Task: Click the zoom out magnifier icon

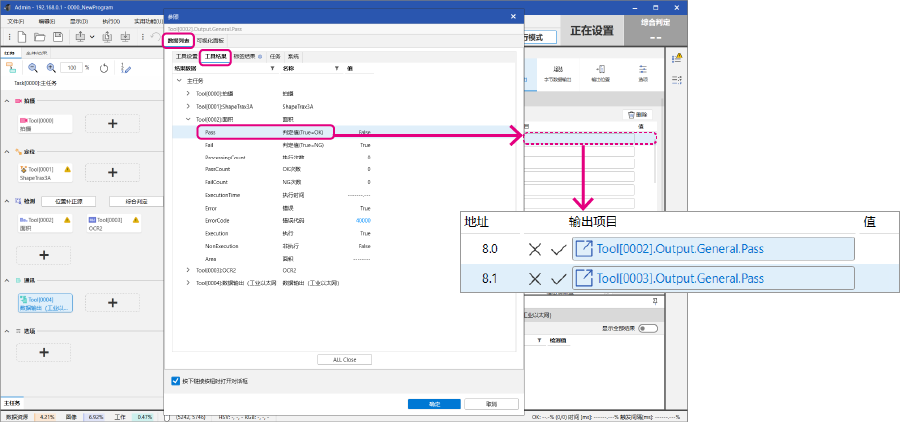Action: tap(32, 68)
